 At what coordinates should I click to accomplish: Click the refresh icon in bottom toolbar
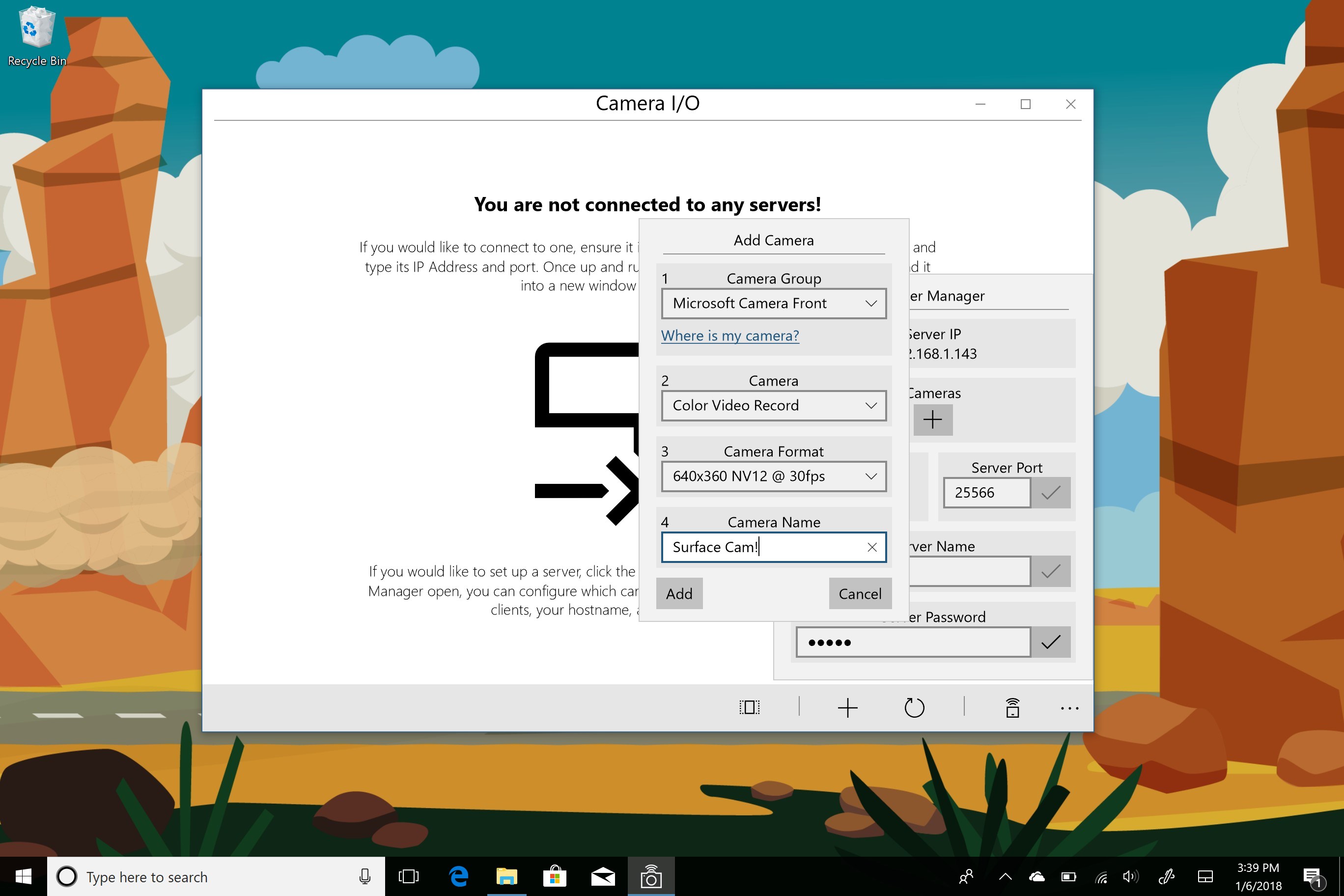click(x=914, y=708)
